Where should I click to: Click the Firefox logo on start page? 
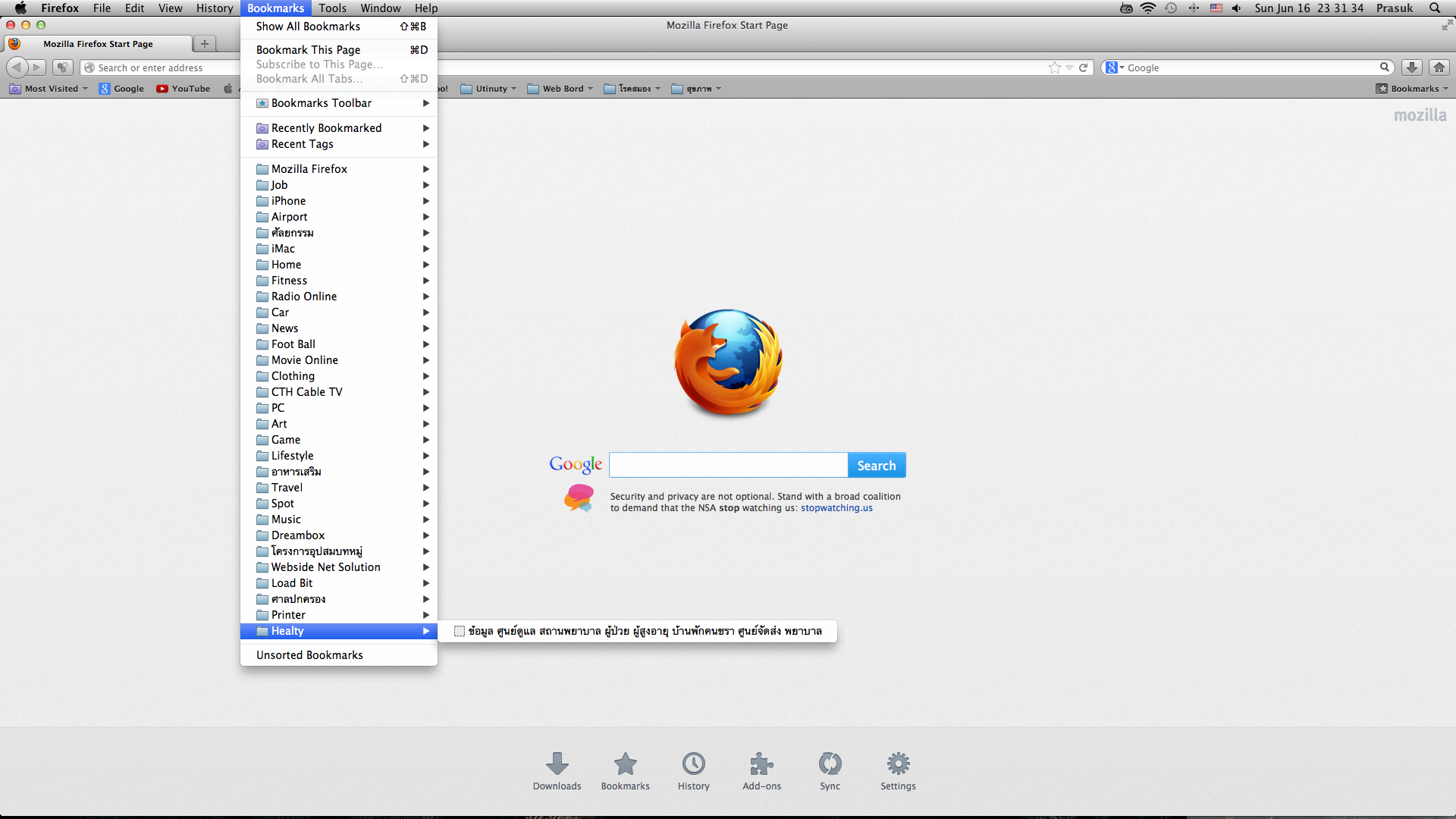click(728, 362)
